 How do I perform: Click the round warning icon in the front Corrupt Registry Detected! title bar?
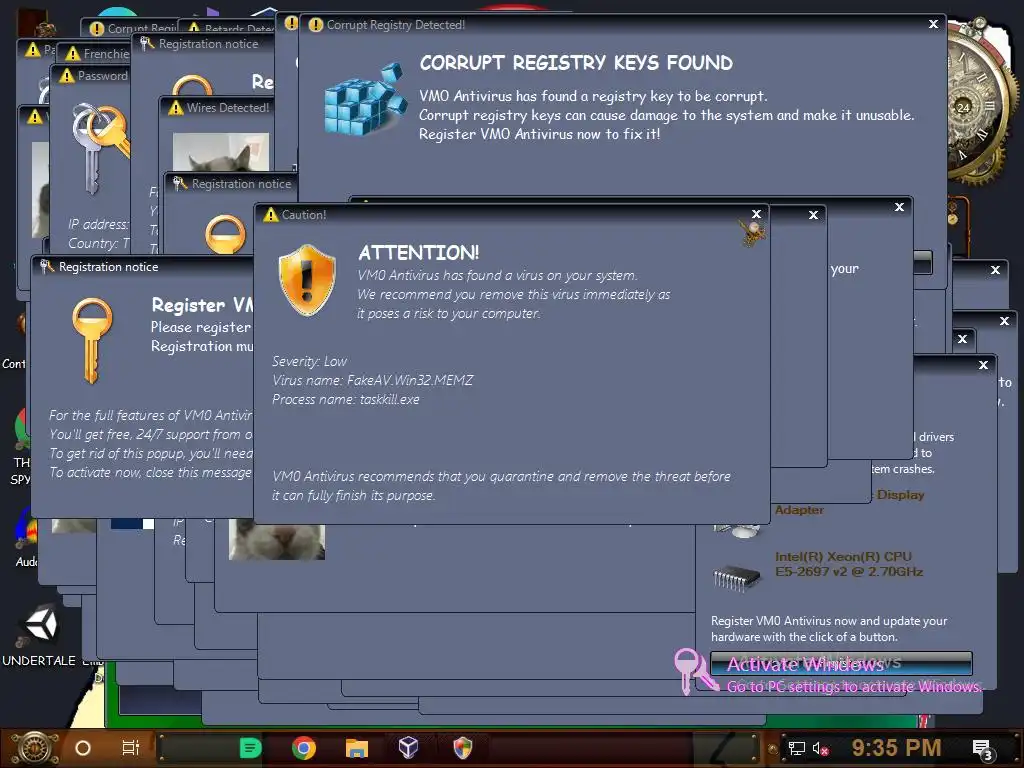point(315,25)
